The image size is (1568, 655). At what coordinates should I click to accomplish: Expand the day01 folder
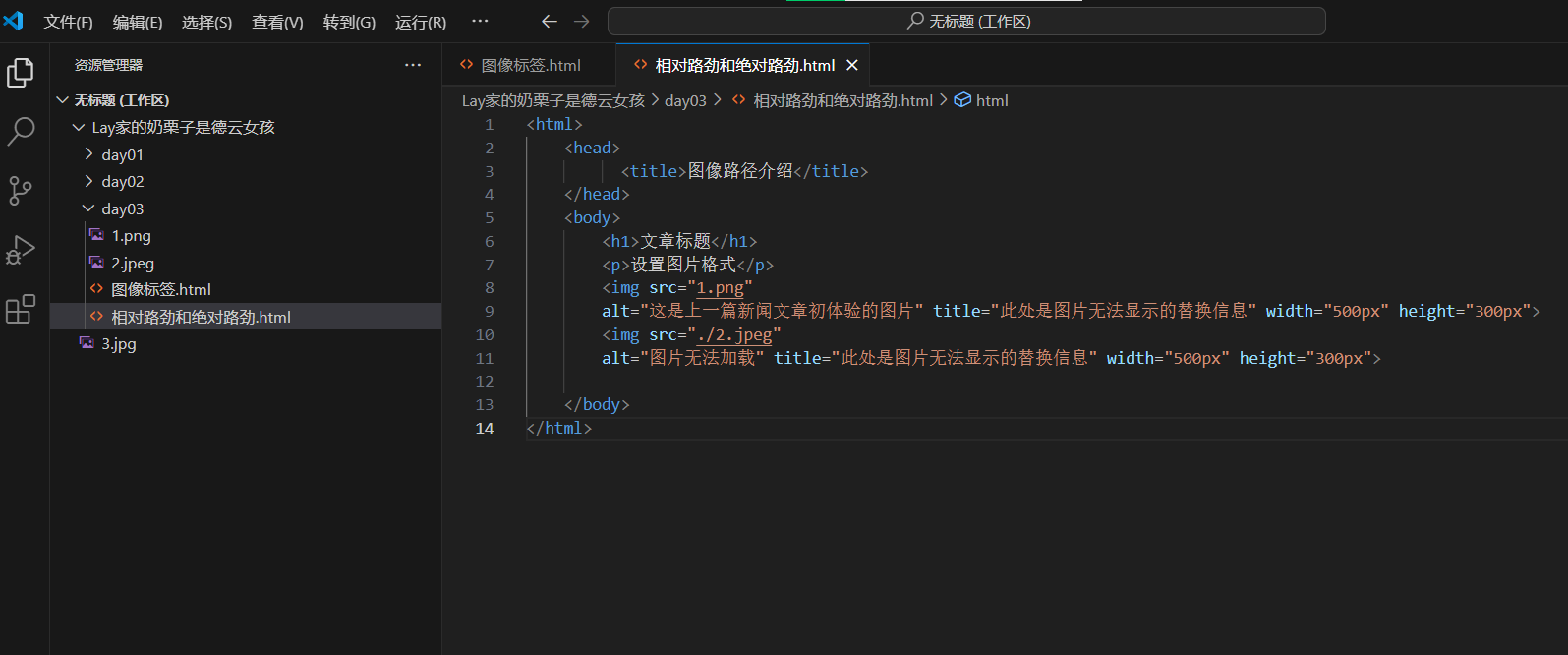[x=122, y=154]
